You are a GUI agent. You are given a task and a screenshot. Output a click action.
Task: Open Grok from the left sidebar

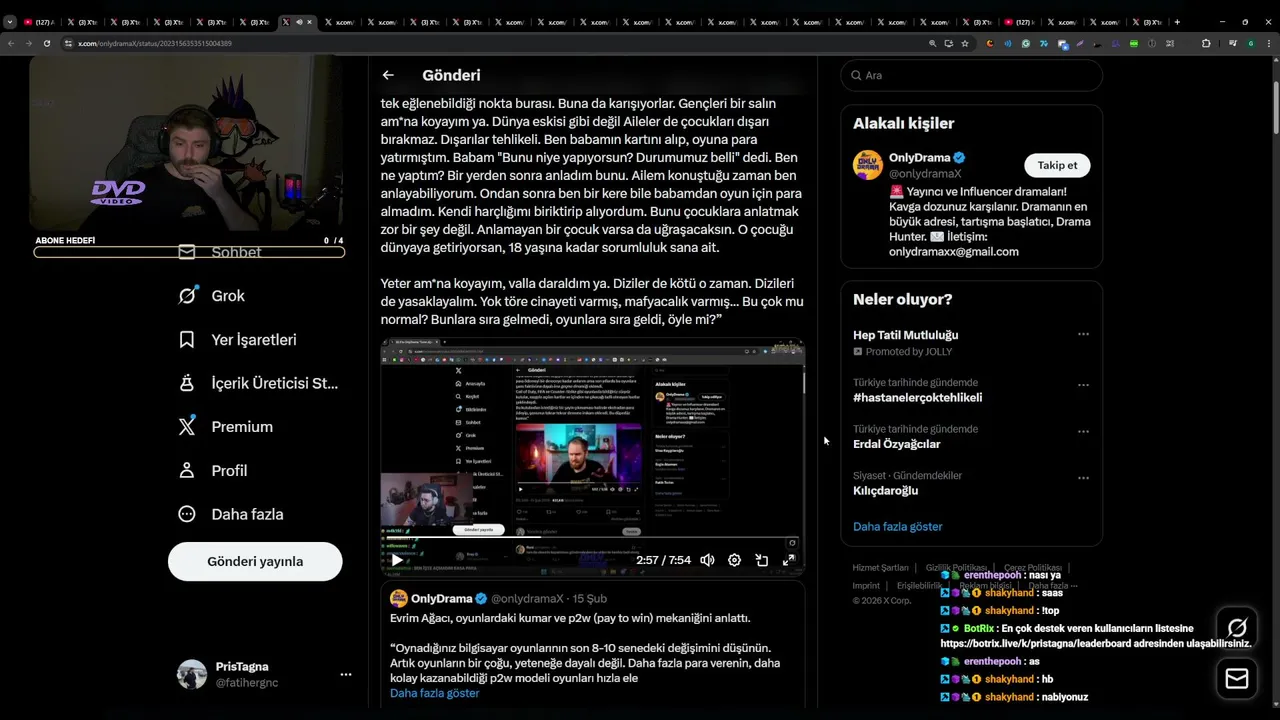coord(211,296)
